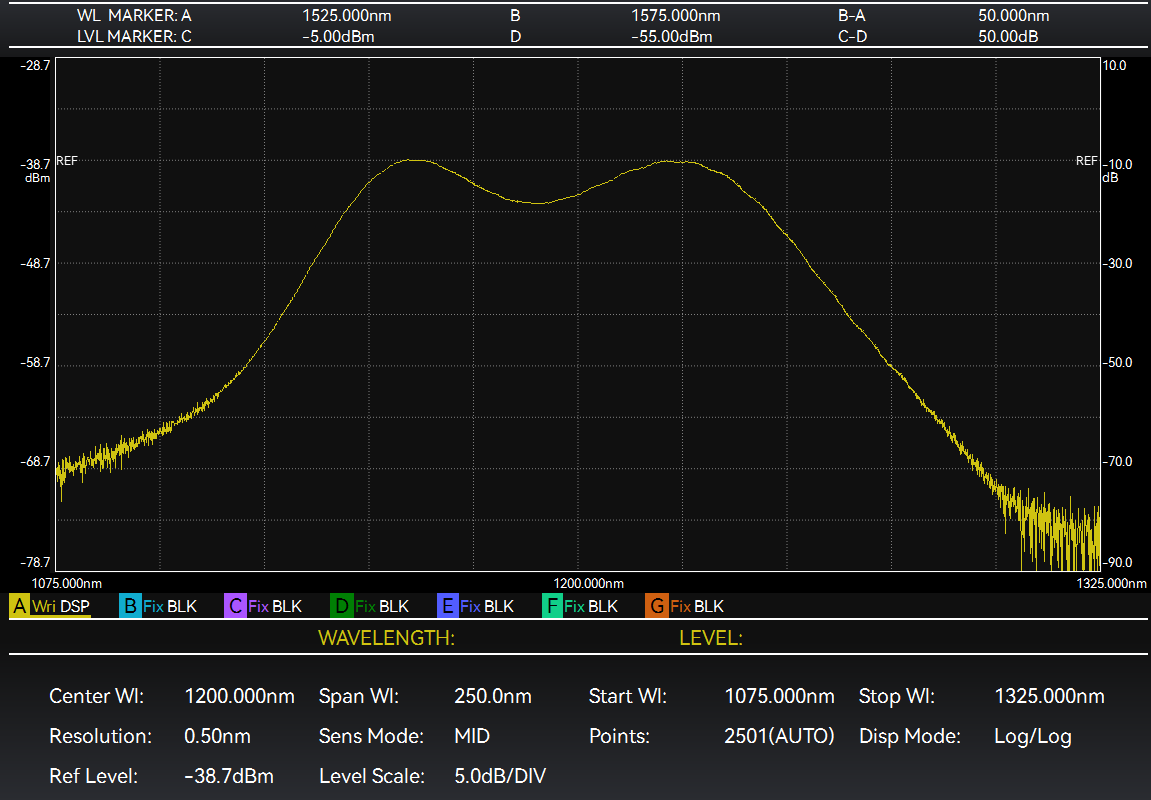Click right axis label -50.0

click(1117, 363)
